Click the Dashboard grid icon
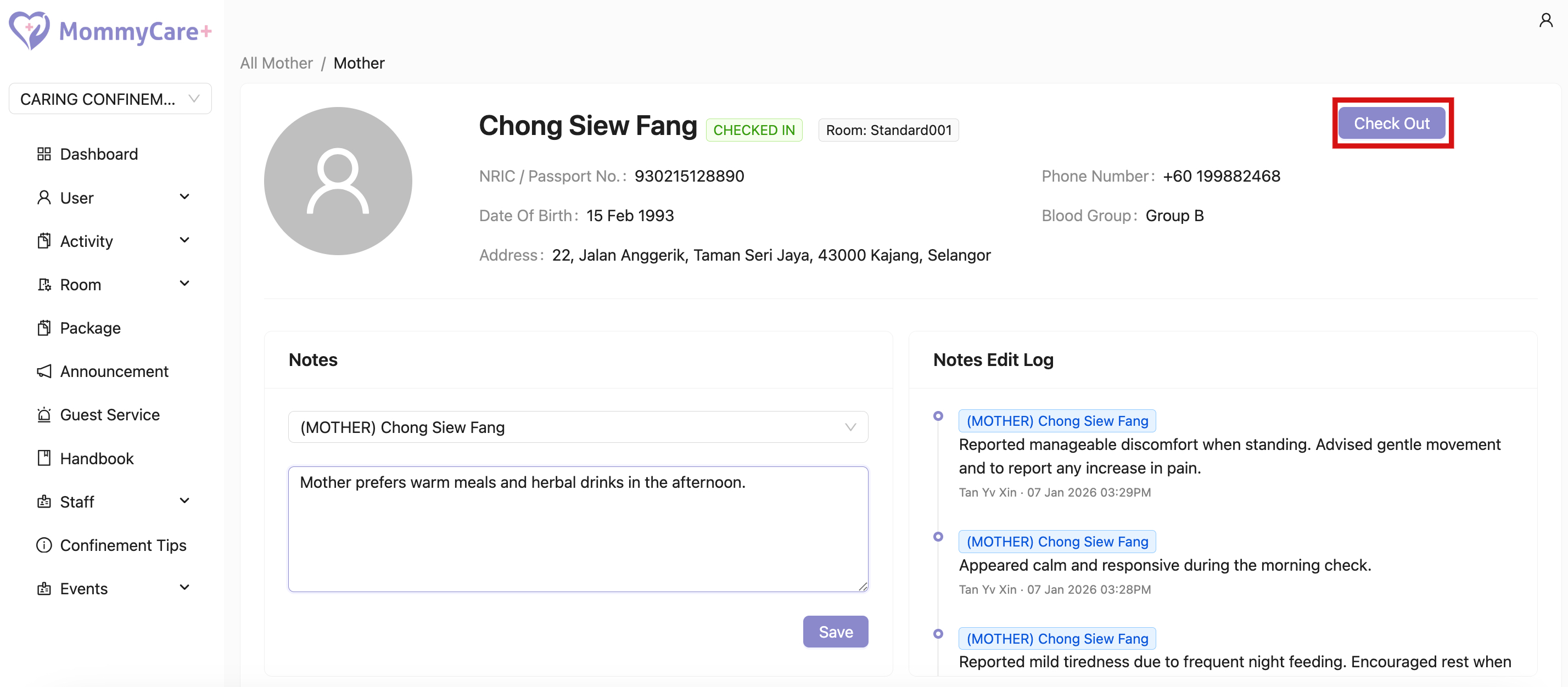 (x=44, y=154)
